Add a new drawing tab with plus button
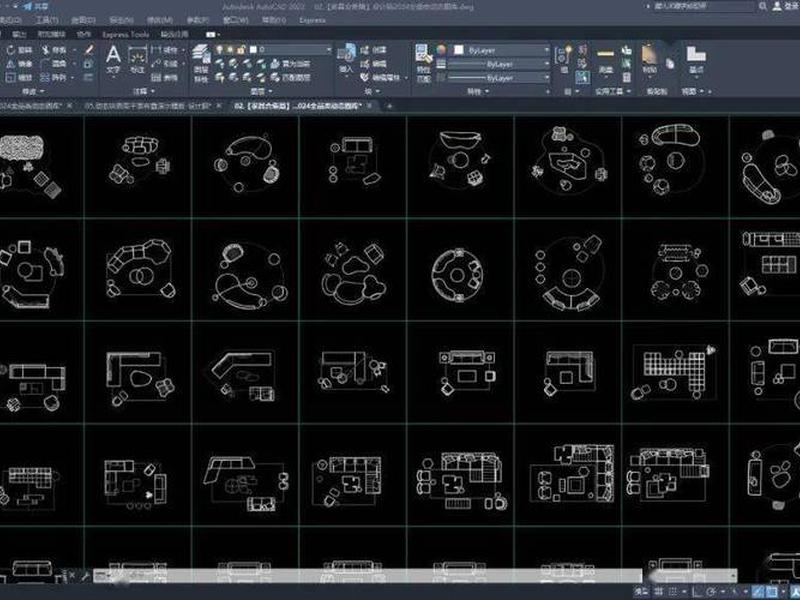The height and width of the screenshot is (600, 800). coord(389,106)
